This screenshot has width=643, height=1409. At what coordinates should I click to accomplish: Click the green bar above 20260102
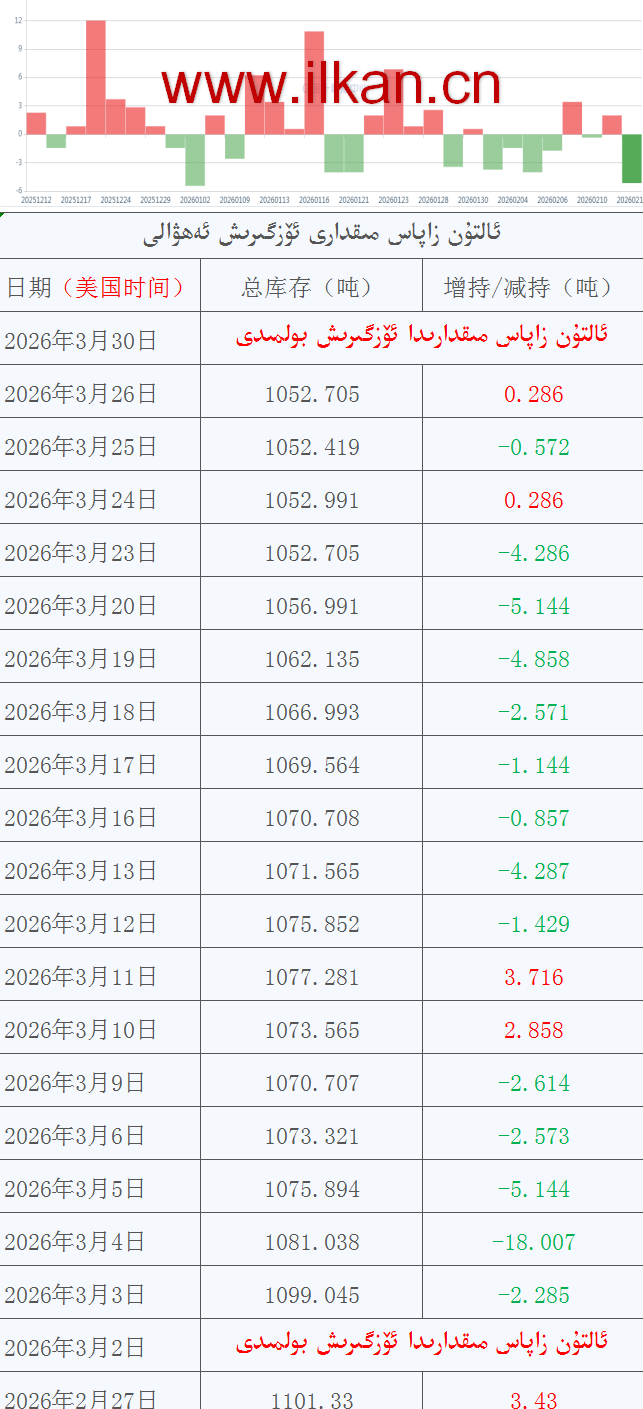(195, 159)
